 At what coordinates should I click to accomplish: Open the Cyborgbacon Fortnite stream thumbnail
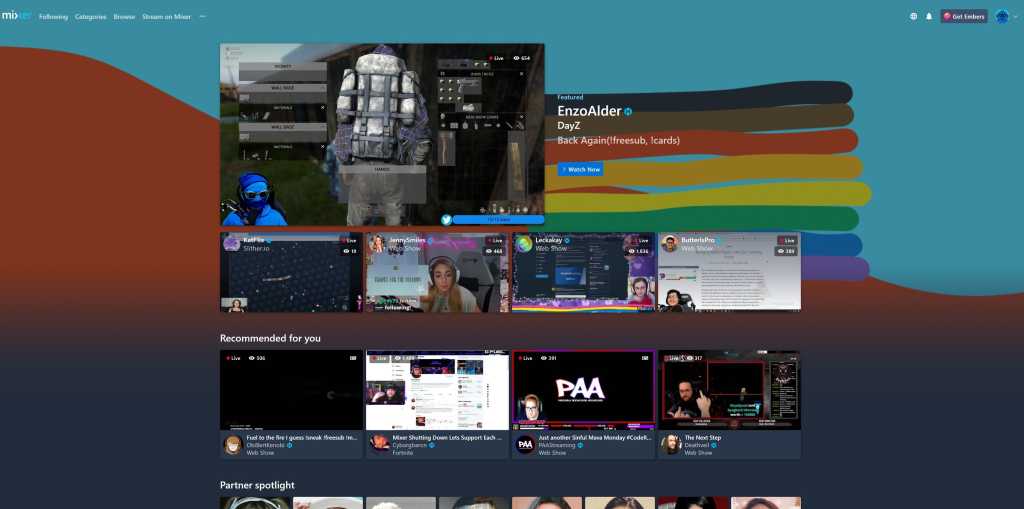(437, 389)
